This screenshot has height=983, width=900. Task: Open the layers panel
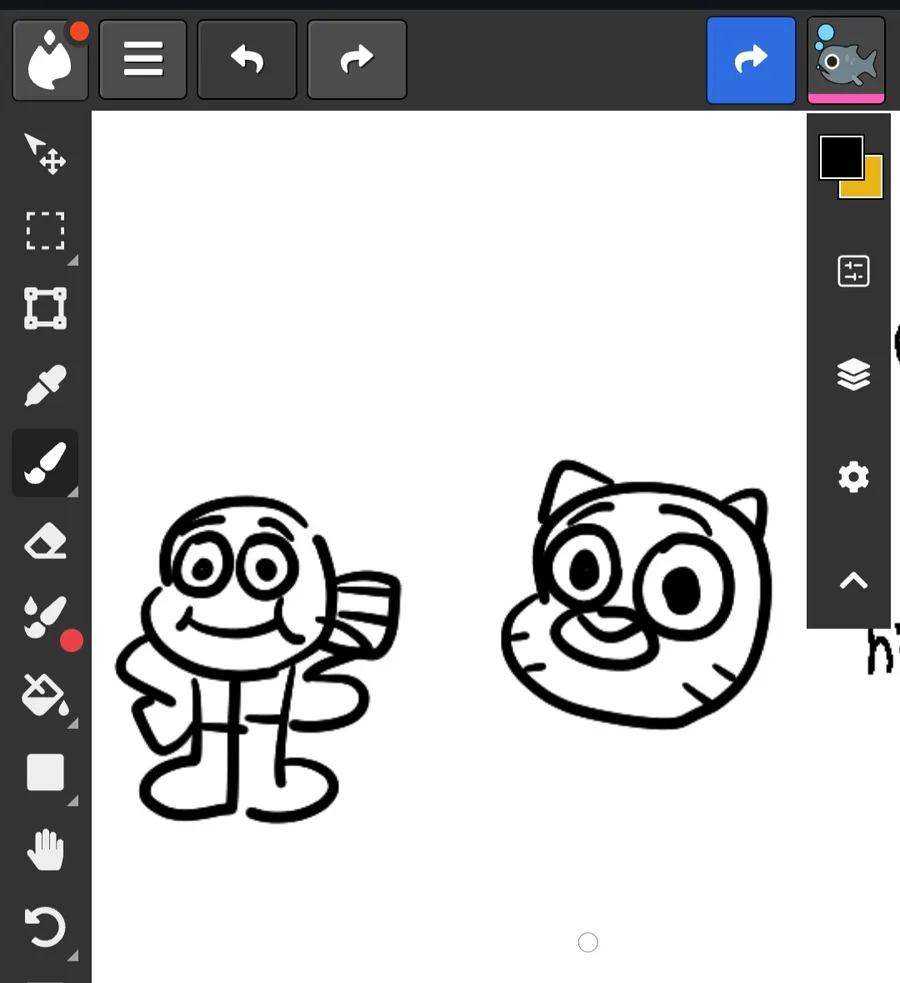coord(854,374)
